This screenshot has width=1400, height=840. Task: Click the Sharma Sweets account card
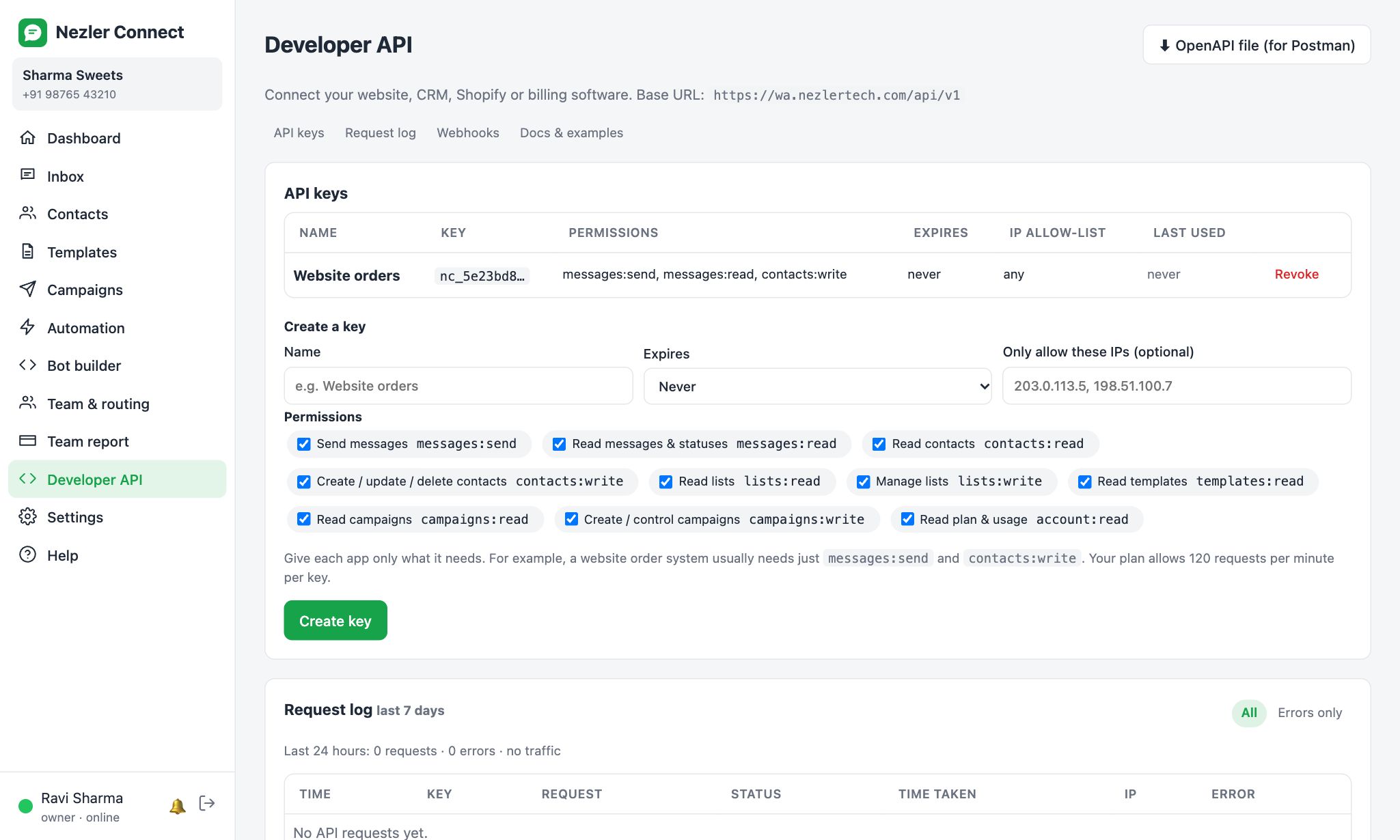click(117, 84)
